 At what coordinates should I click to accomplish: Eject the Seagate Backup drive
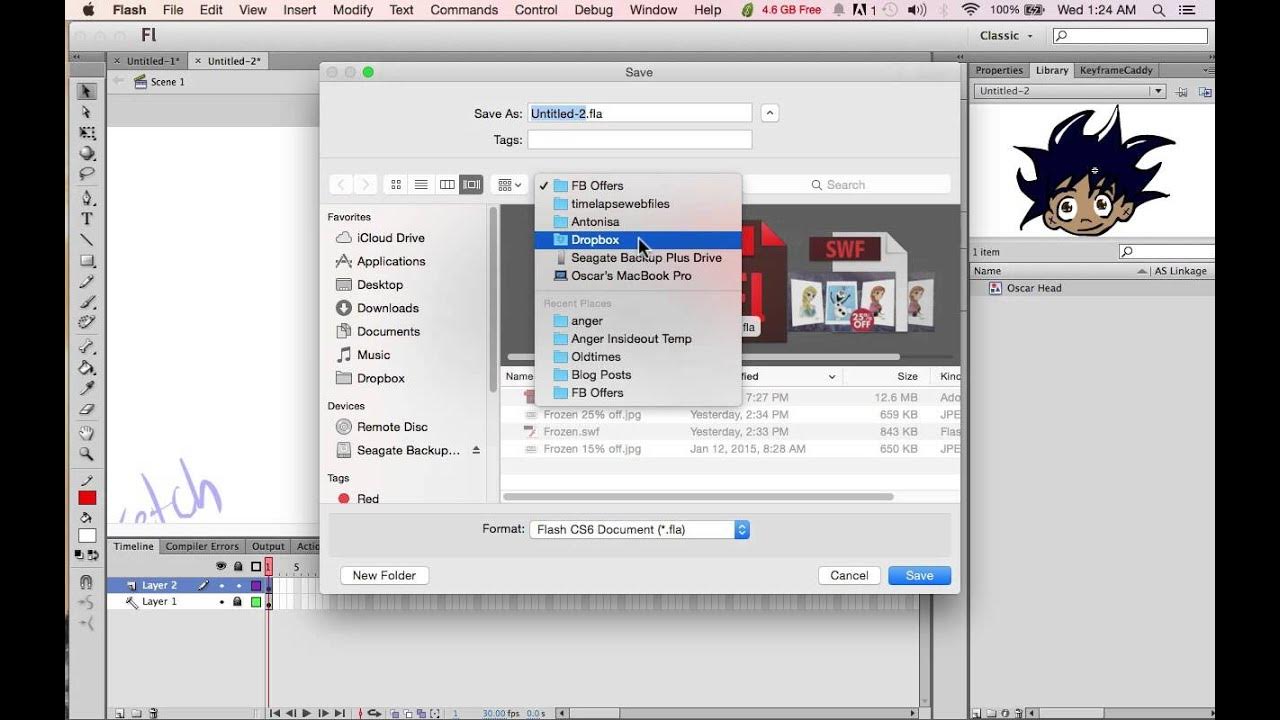pyautogui.click(x=476, y=450)
